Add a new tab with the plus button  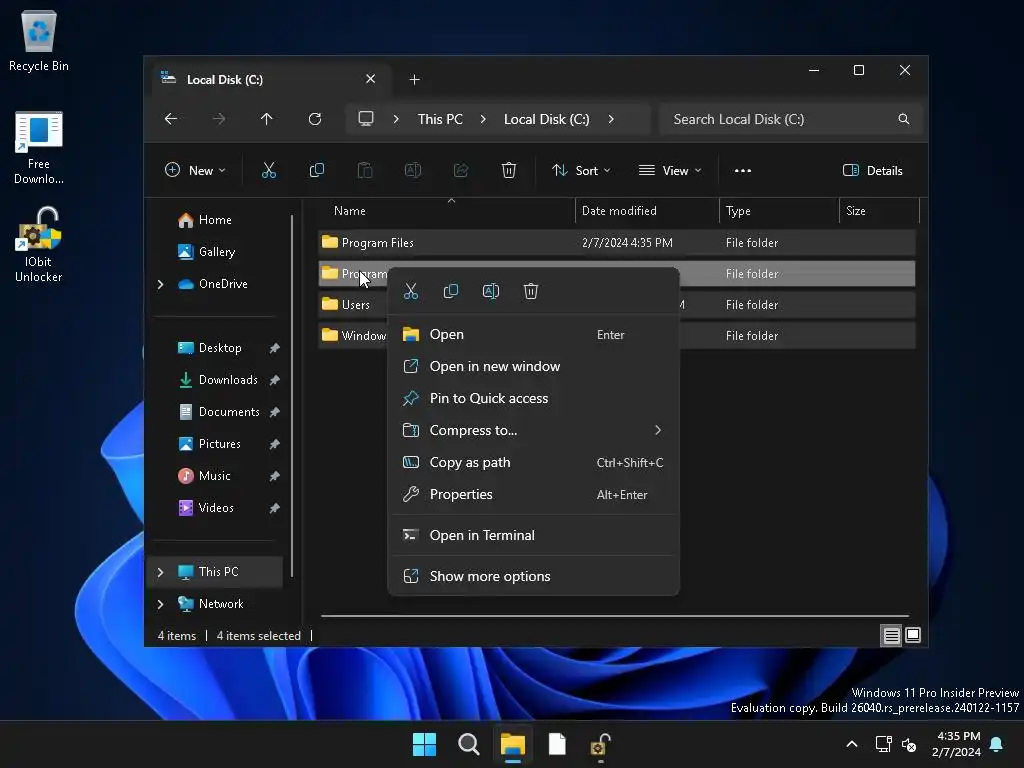pyautogui.click(x=414, y=80)
